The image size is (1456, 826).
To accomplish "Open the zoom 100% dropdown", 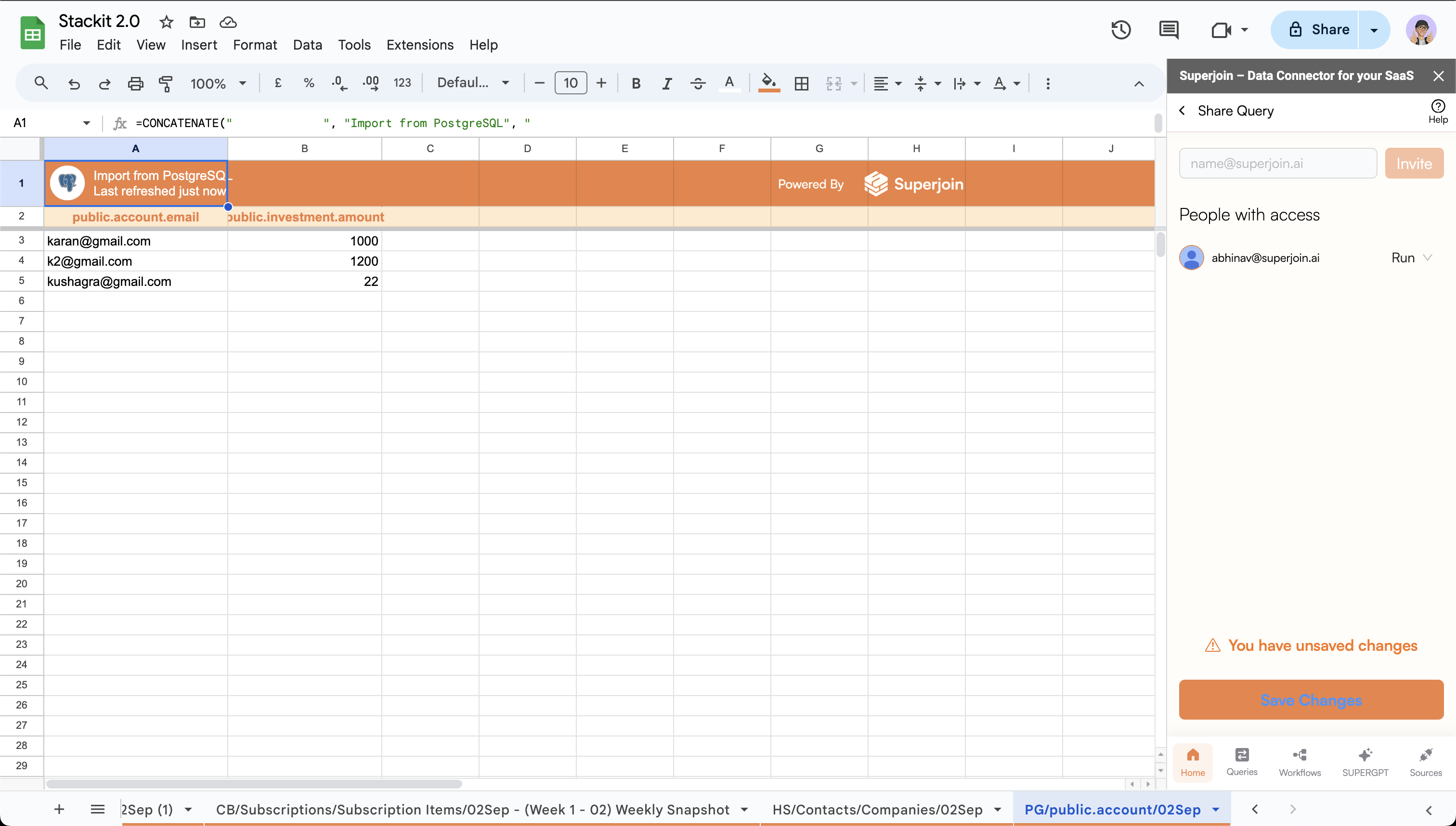I will point(218,83).
